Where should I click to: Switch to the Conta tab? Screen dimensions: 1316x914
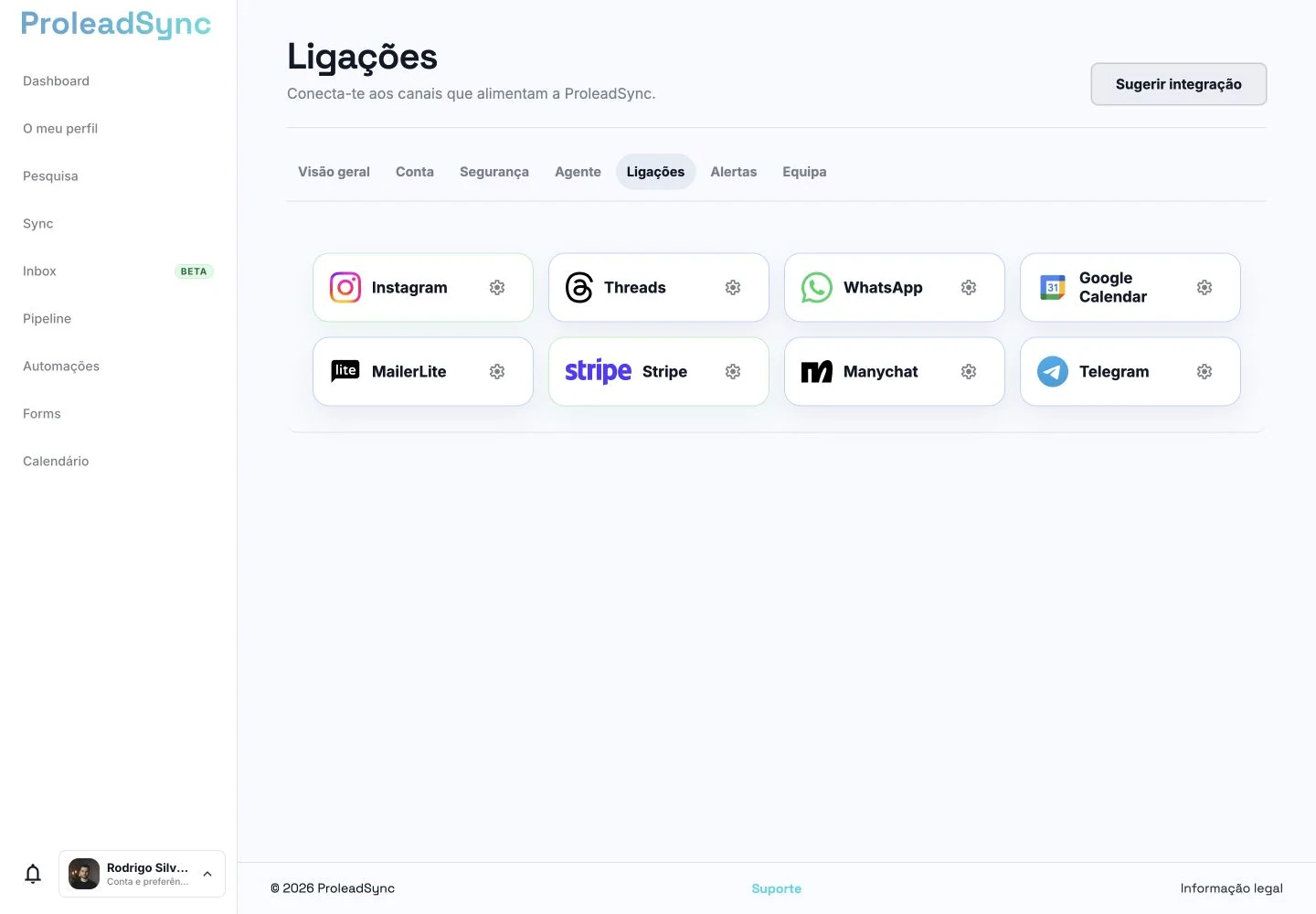pyautogui.click(x=415, y=172)
